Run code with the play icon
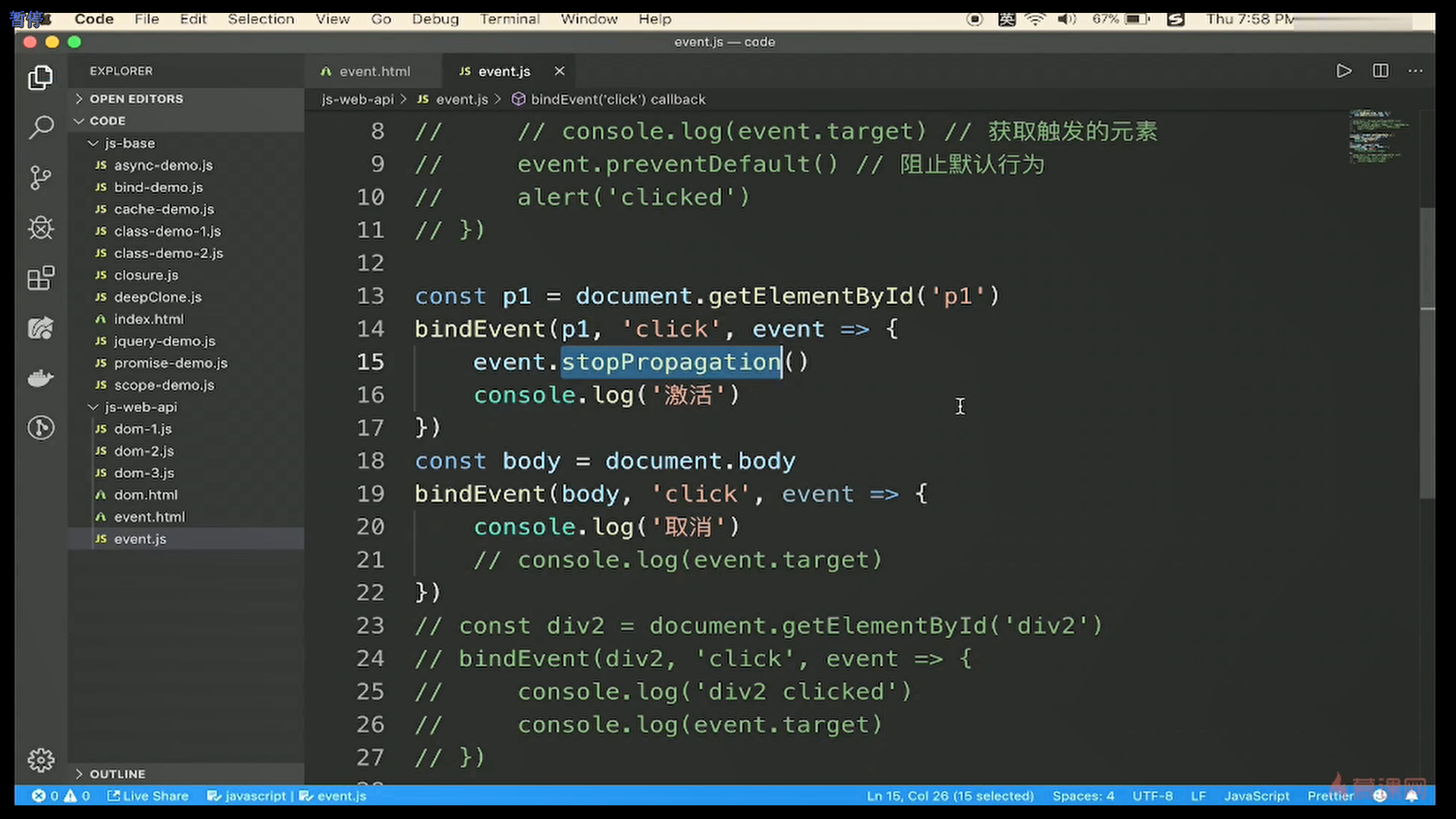This screenshot has height=819, width=1456. [x=1344, y=71]
